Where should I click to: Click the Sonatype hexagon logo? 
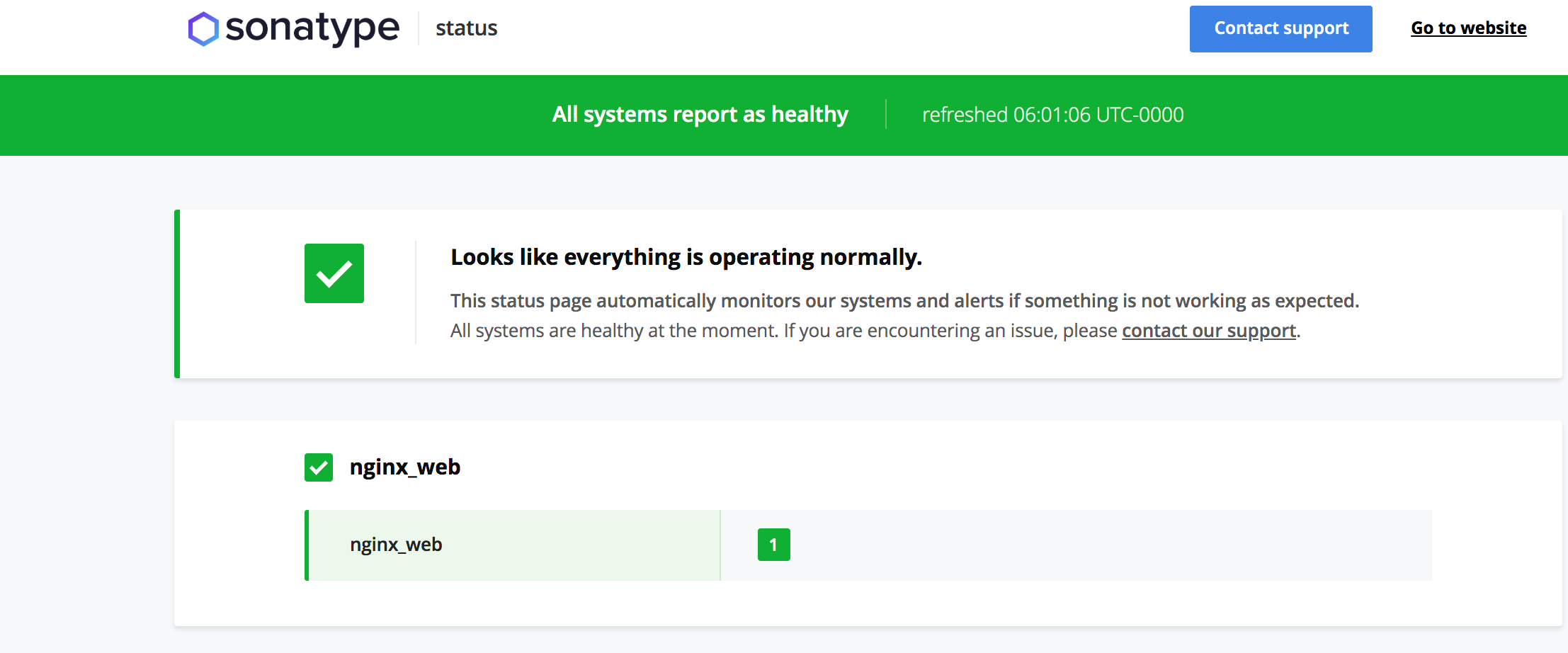click(203, 29)
